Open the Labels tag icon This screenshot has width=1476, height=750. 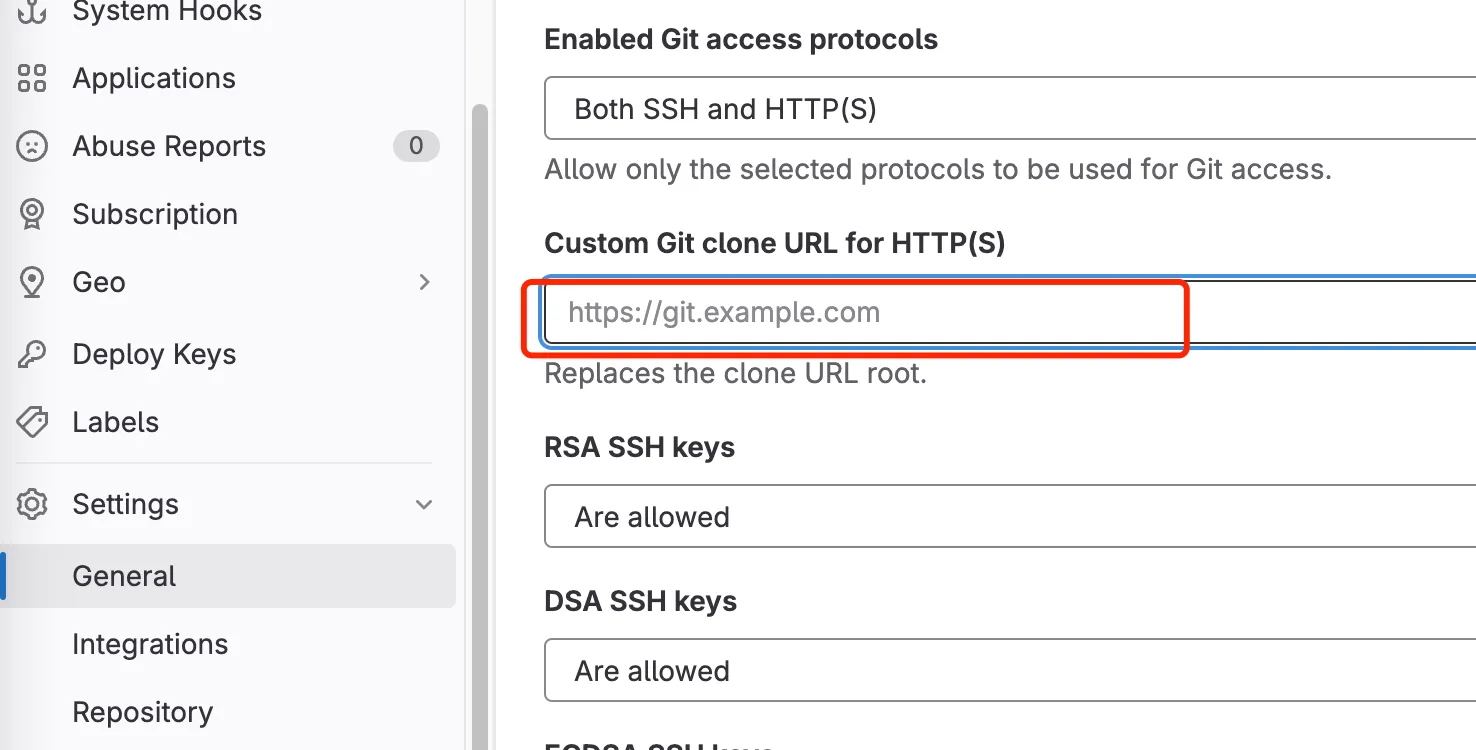(x=32, y=422)
